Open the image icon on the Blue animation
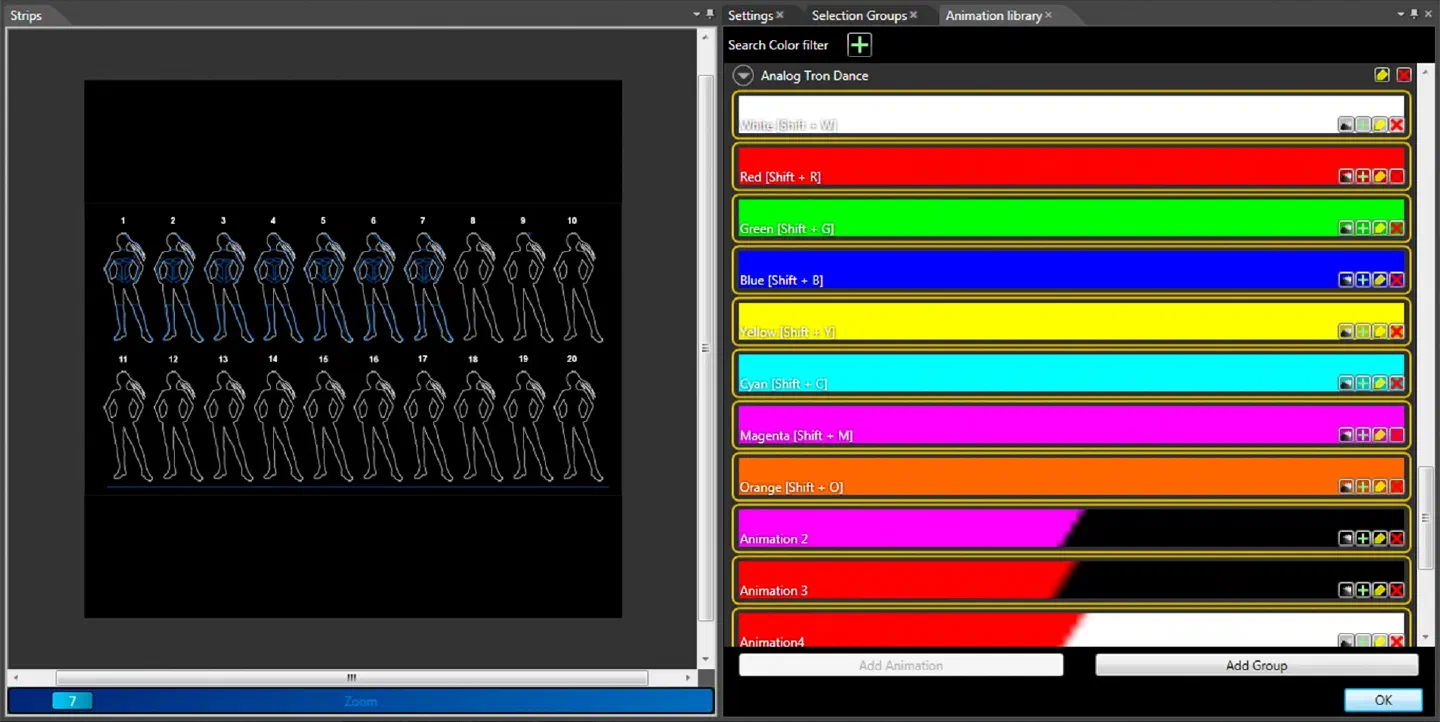Viewport: 1440px width, 722px height. pyautogui.click(x=1346, y=280)
